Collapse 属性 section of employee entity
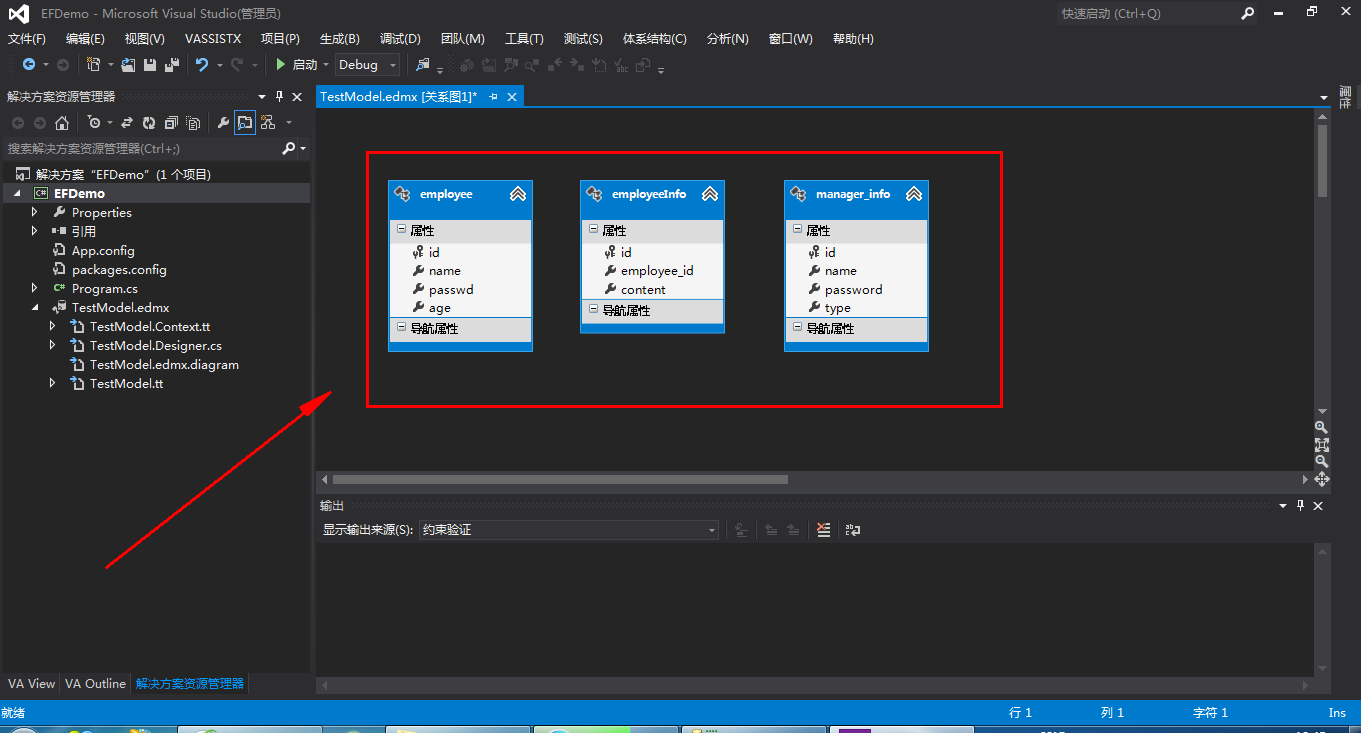Viewport: 1361px width, 733px height. pos(401,230)
